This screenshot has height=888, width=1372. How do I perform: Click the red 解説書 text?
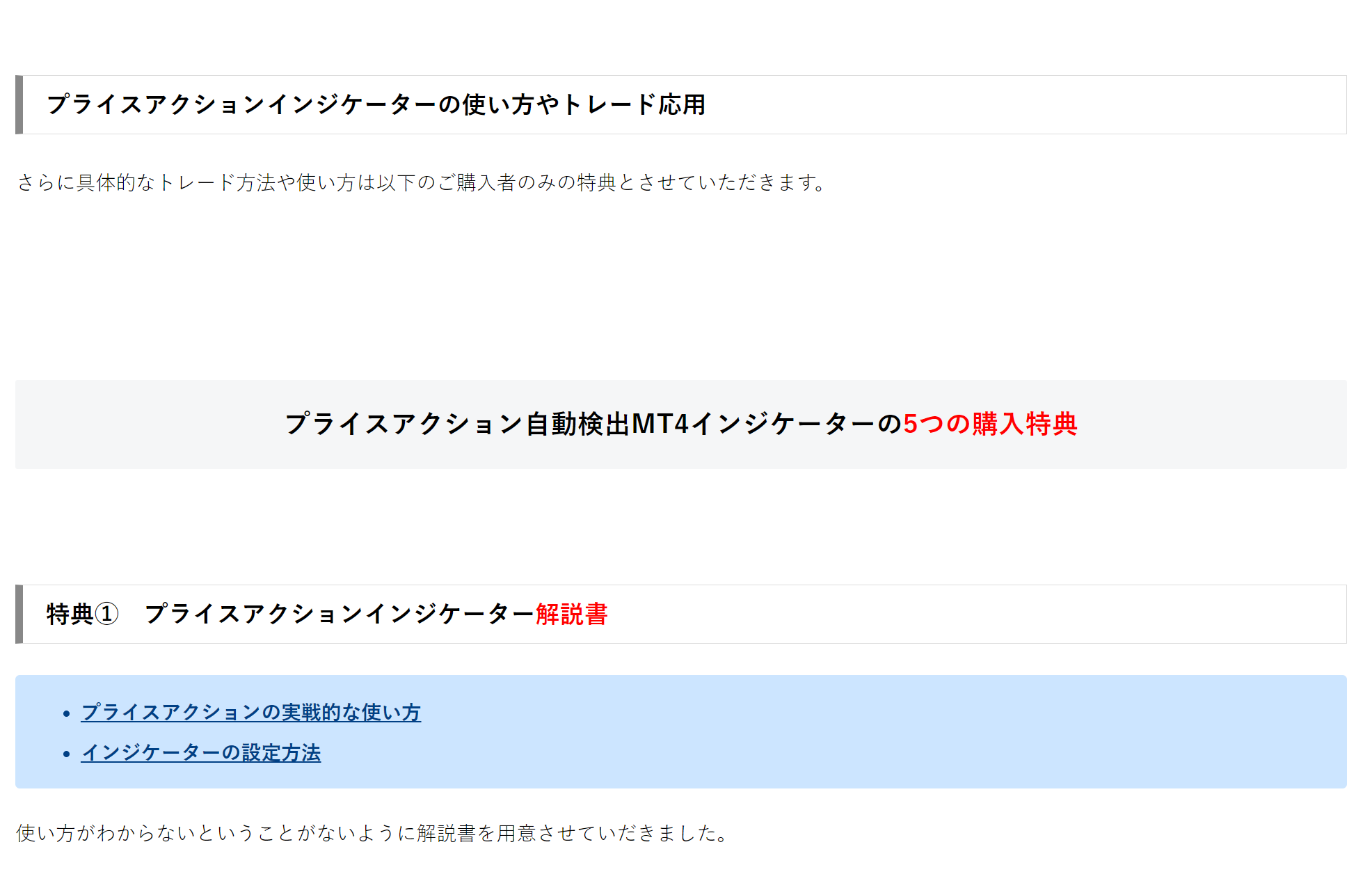(571, 615)
